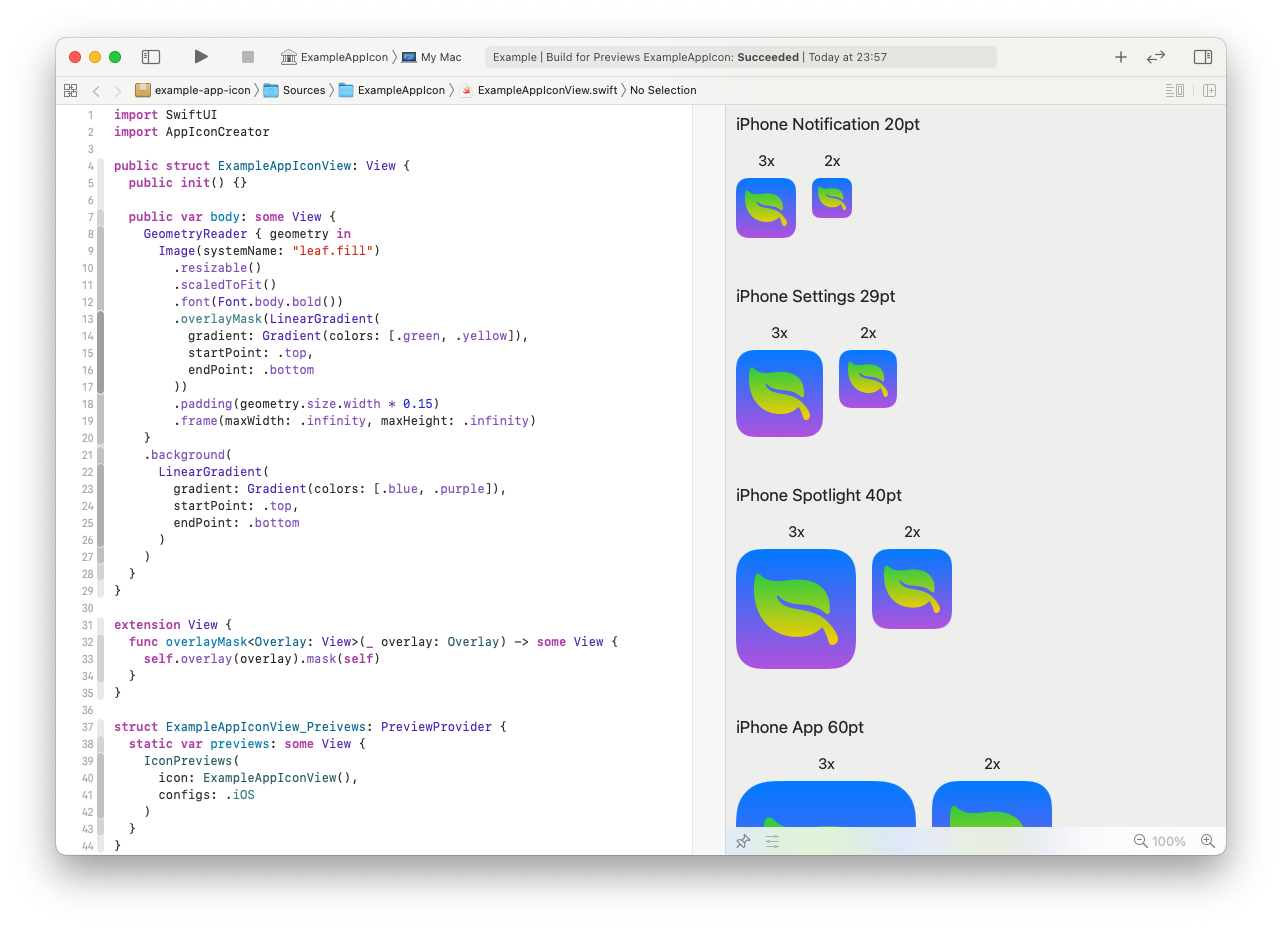
Task: Zoom in the preview canvas
Action: (x=1208, y=841)
